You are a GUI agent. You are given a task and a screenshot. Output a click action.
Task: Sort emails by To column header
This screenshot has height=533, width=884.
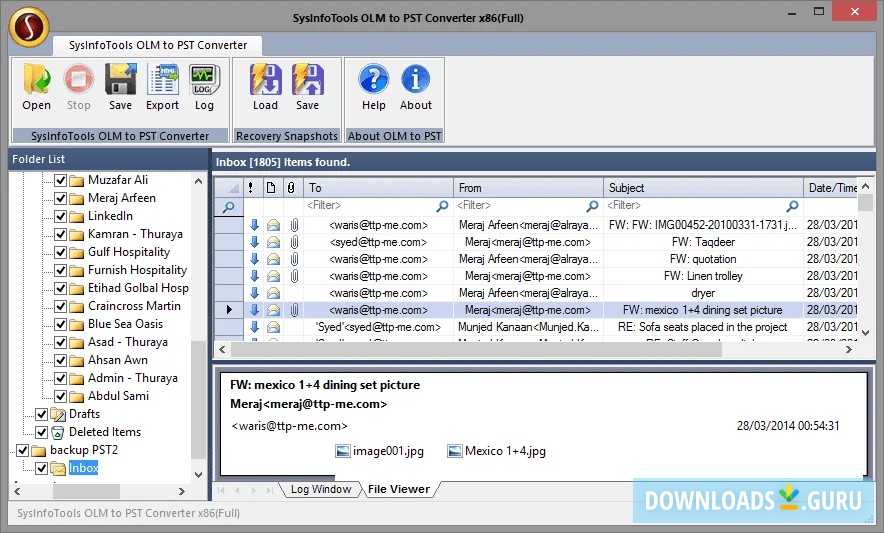(x=378, y=188)
